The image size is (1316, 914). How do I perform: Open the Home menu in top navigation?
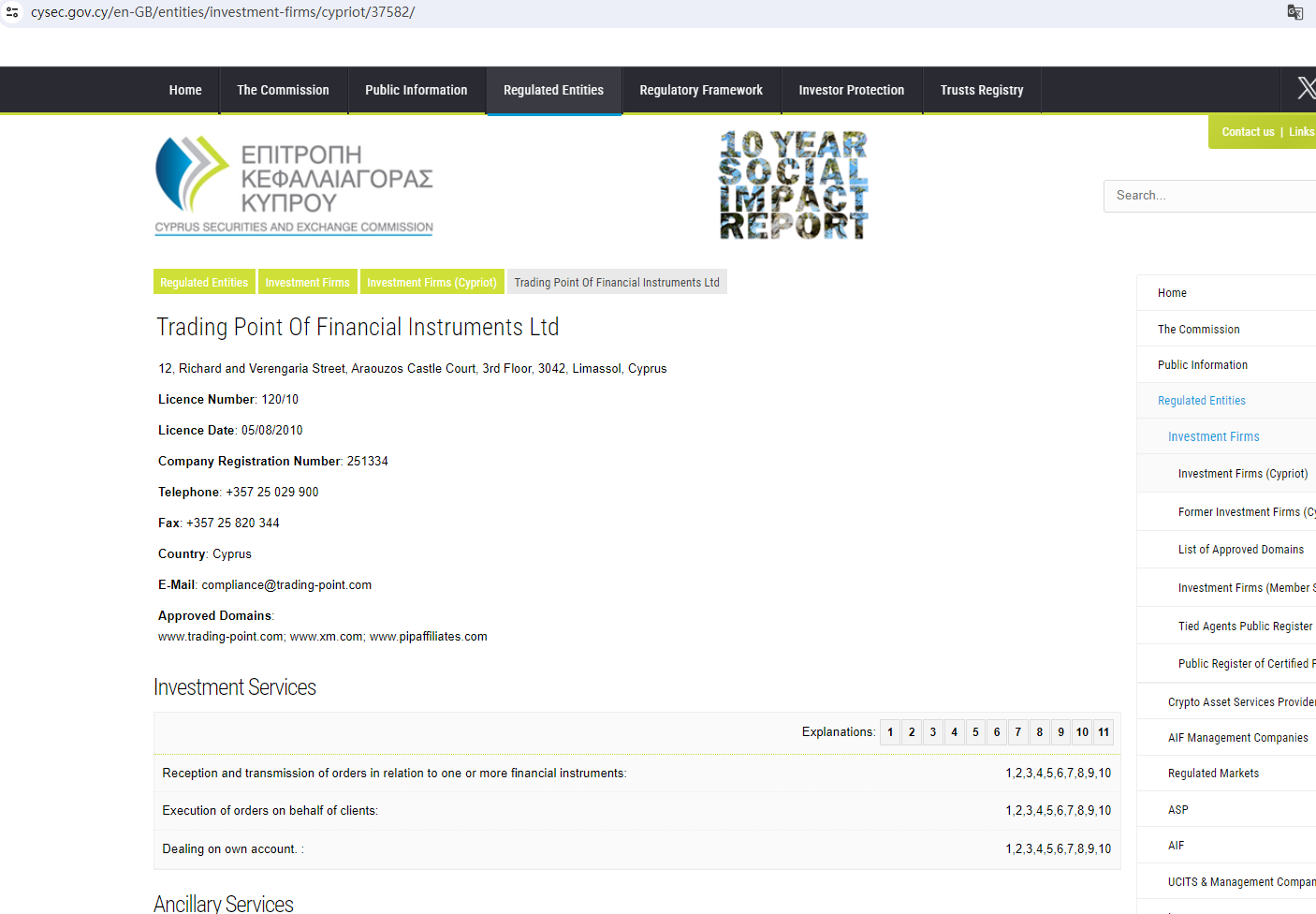[185, 90]
